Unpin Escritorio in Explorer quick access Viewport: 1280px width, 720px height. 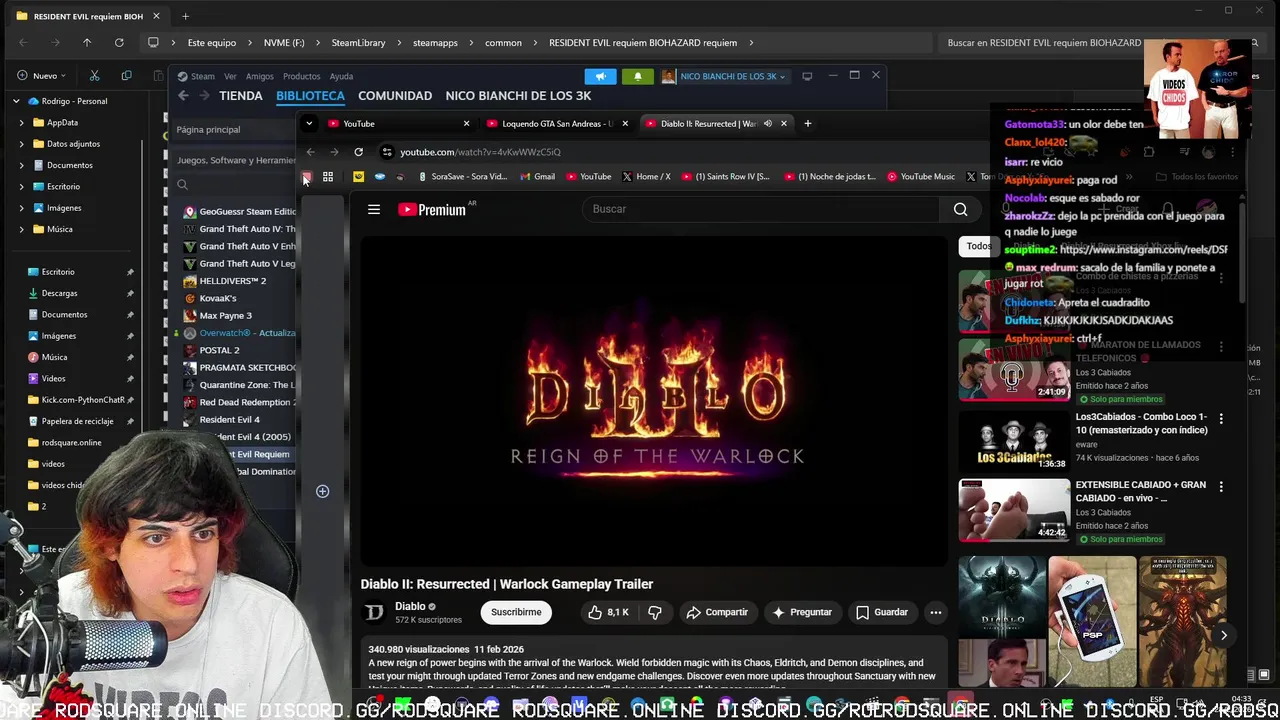point(130,272)
